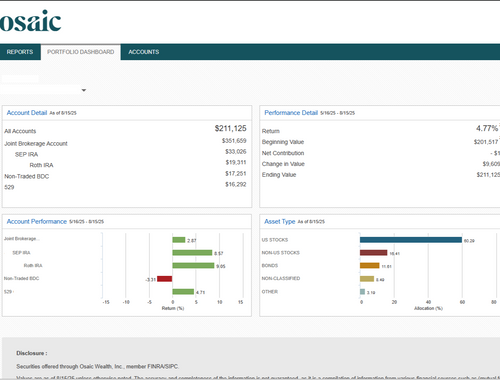Click the tan NON-CLASSIFIED allocation bar
Screen dimensions: 500x380
[x=367, y=279]
